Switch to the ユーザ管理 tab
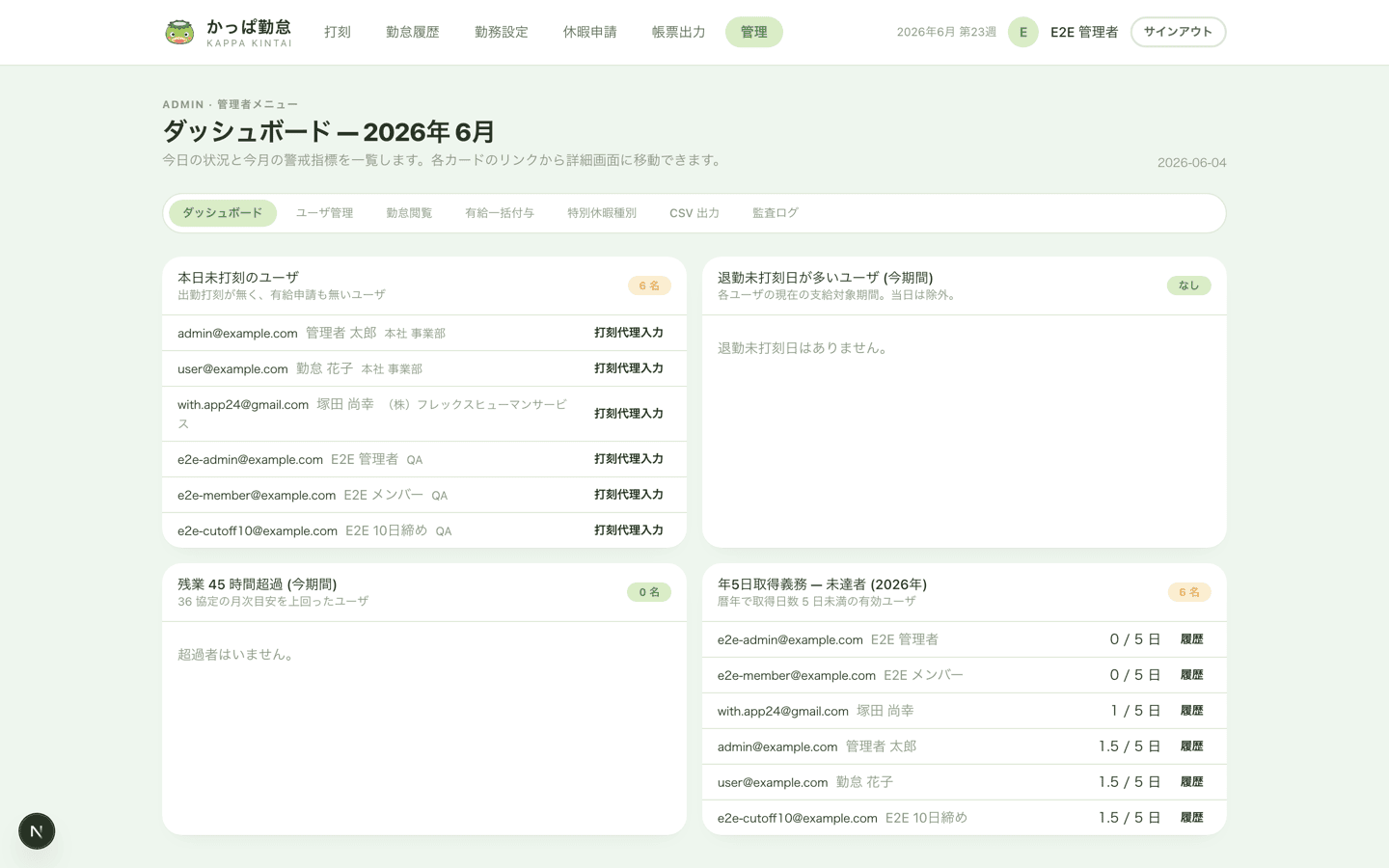This screenshot has height=868, width=1389. [324, 213]
